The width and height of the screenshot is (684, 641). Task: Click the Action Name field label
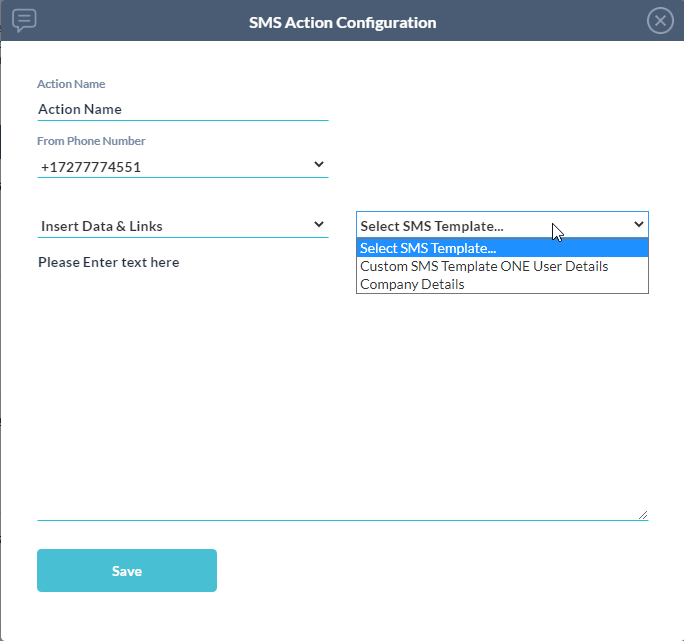point(71,84)
